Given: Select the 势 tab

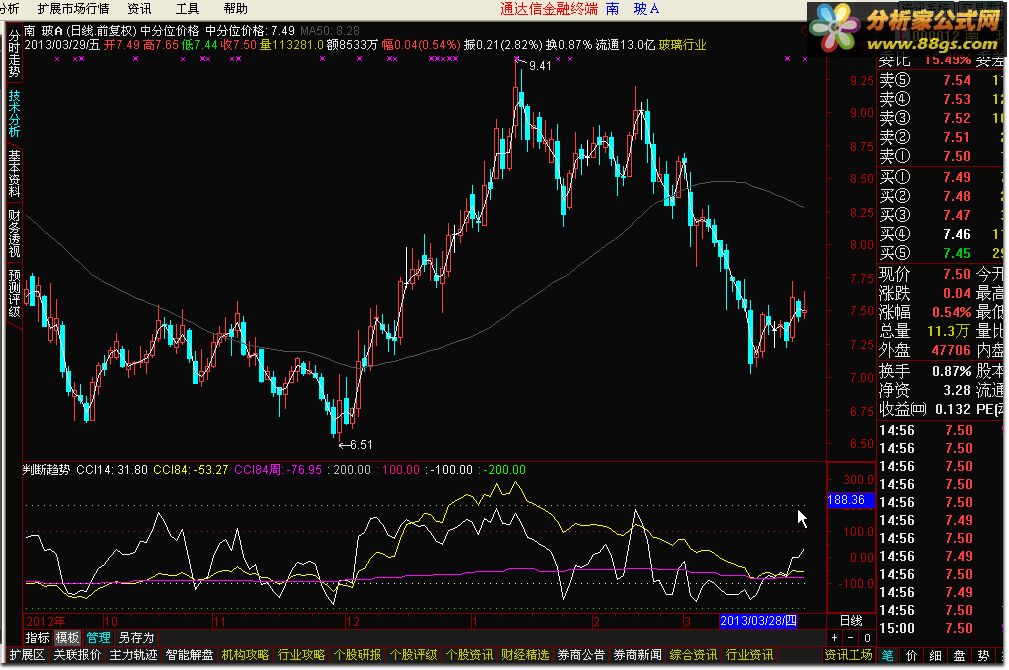Looking at the screenshot, I should click(983, 656).
